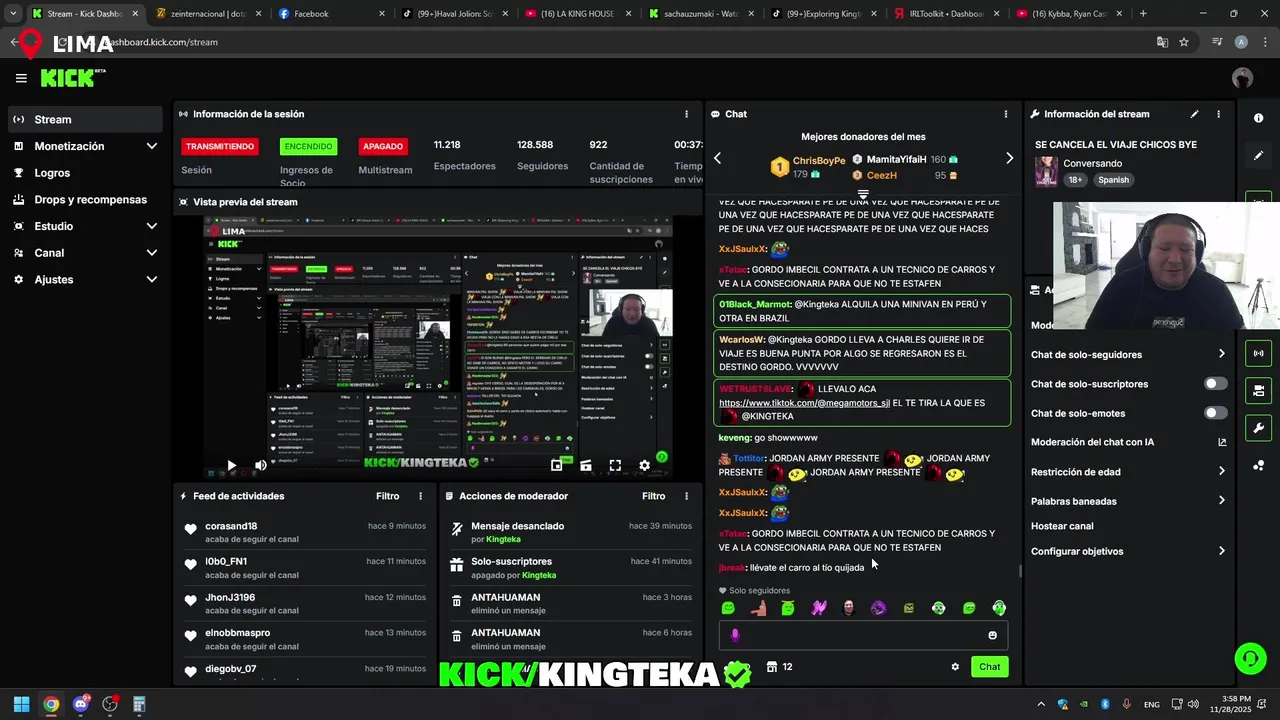
Task: Mute the stream preview volume
Action: point(260,465)
